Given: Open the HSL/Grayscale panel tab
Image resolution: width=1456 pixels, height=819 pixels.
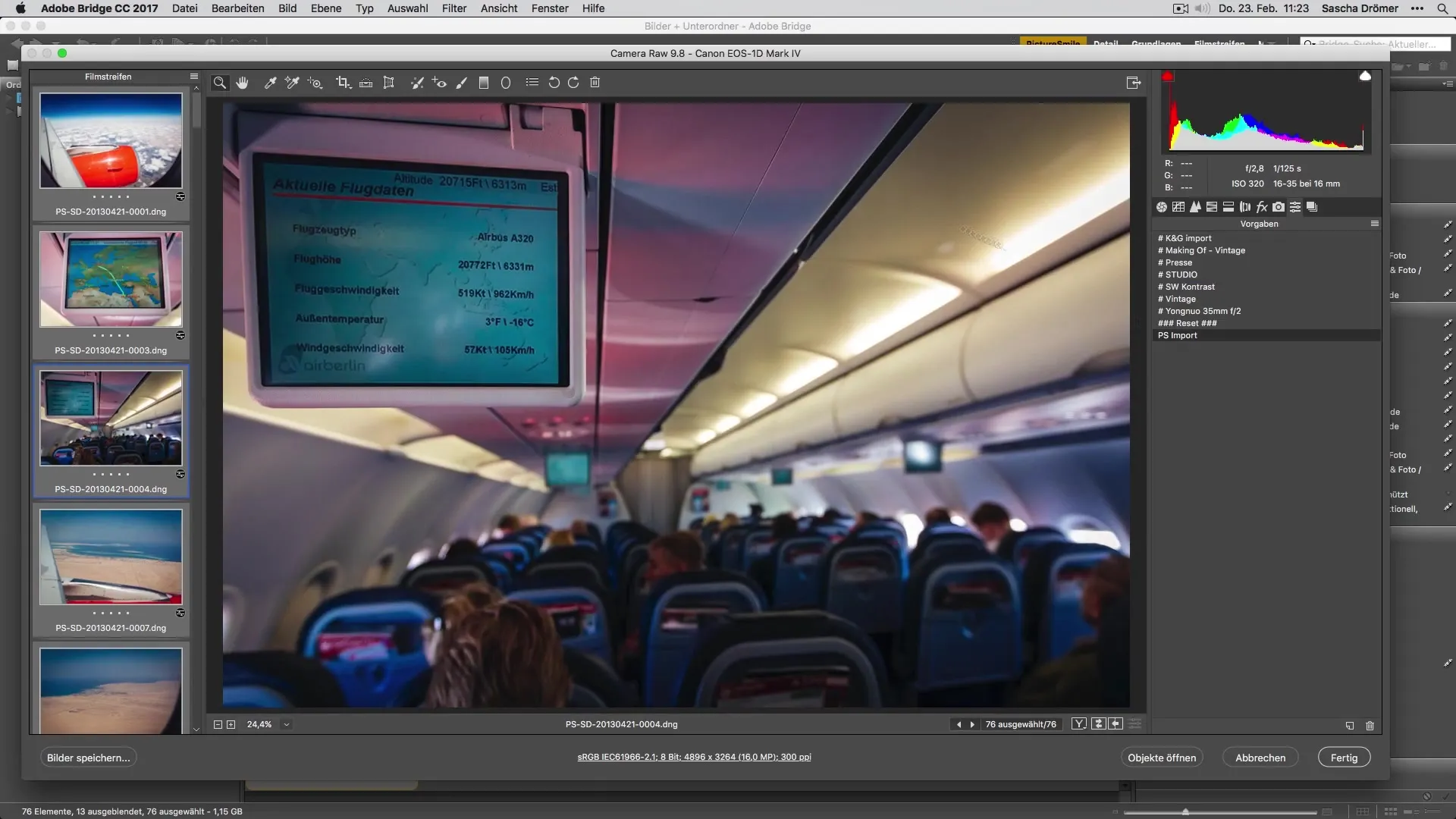Looking at the screenshot, I should tap(1212, 207).
